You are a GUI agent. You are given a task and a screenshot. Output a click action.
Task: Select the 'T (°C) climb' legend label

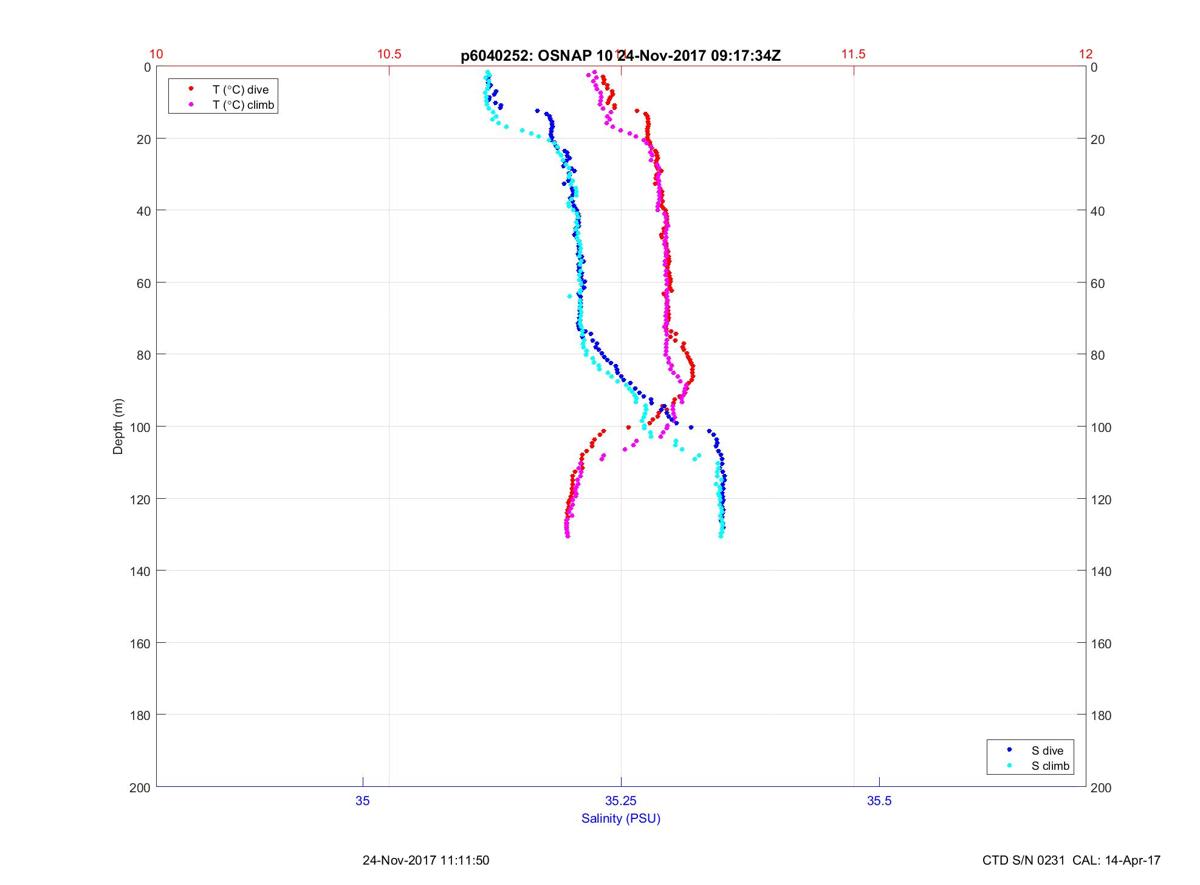[x=244, y=105]
